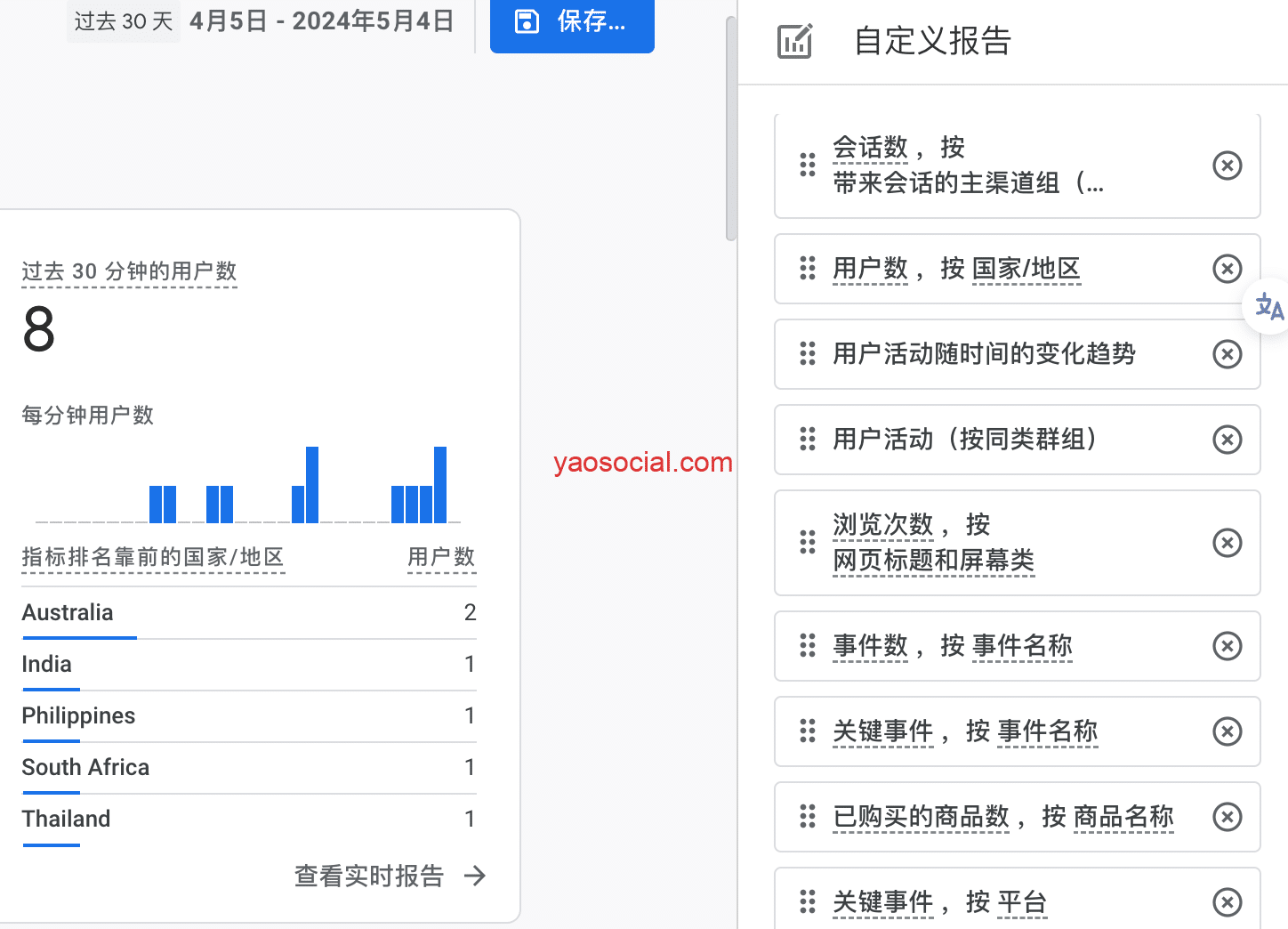1288x929 pixels.
Task: Click drag handle of 浏览次数 card
Action: [x=808, y=543]
